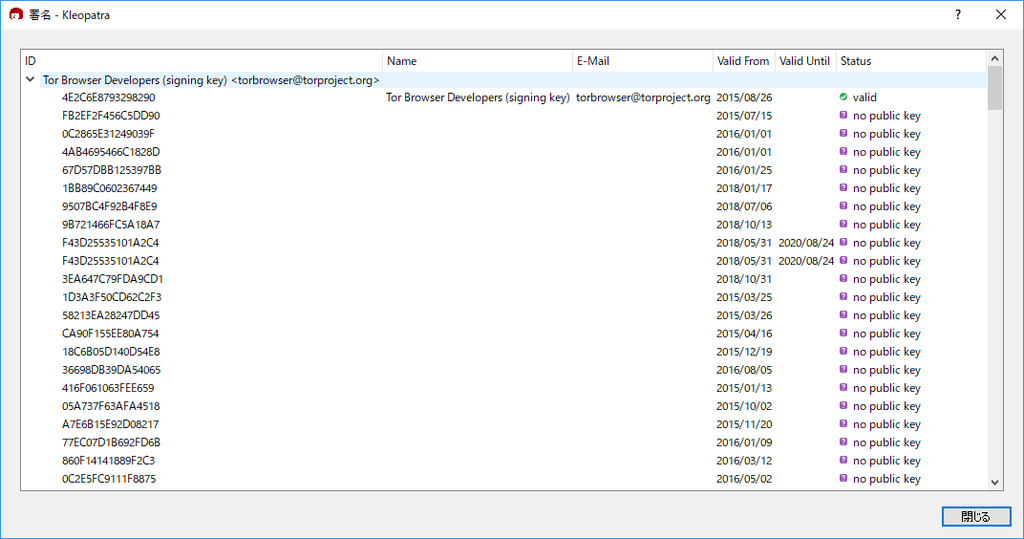Sort by the Status column header
The image size is (1024, 539).
point(911,61)
